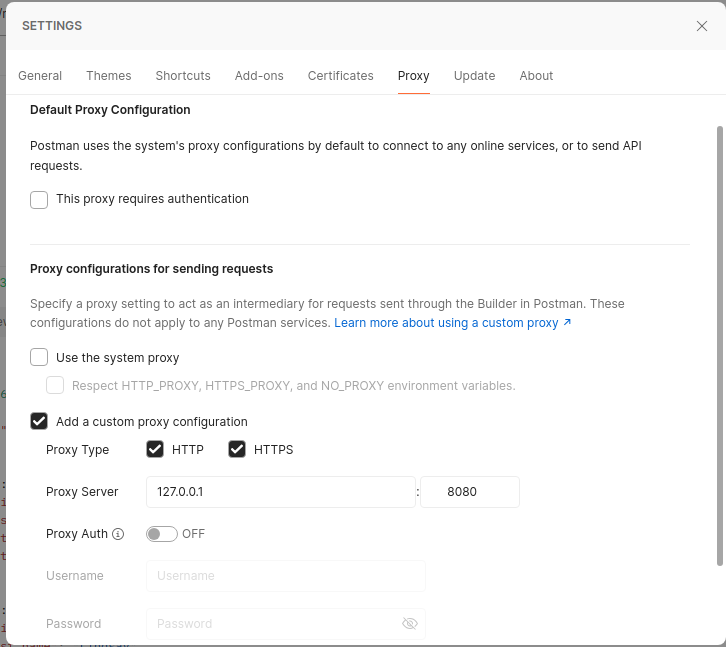The image size is (726, 647).
Task: Open the General settings tab
Action: point(40,76)
